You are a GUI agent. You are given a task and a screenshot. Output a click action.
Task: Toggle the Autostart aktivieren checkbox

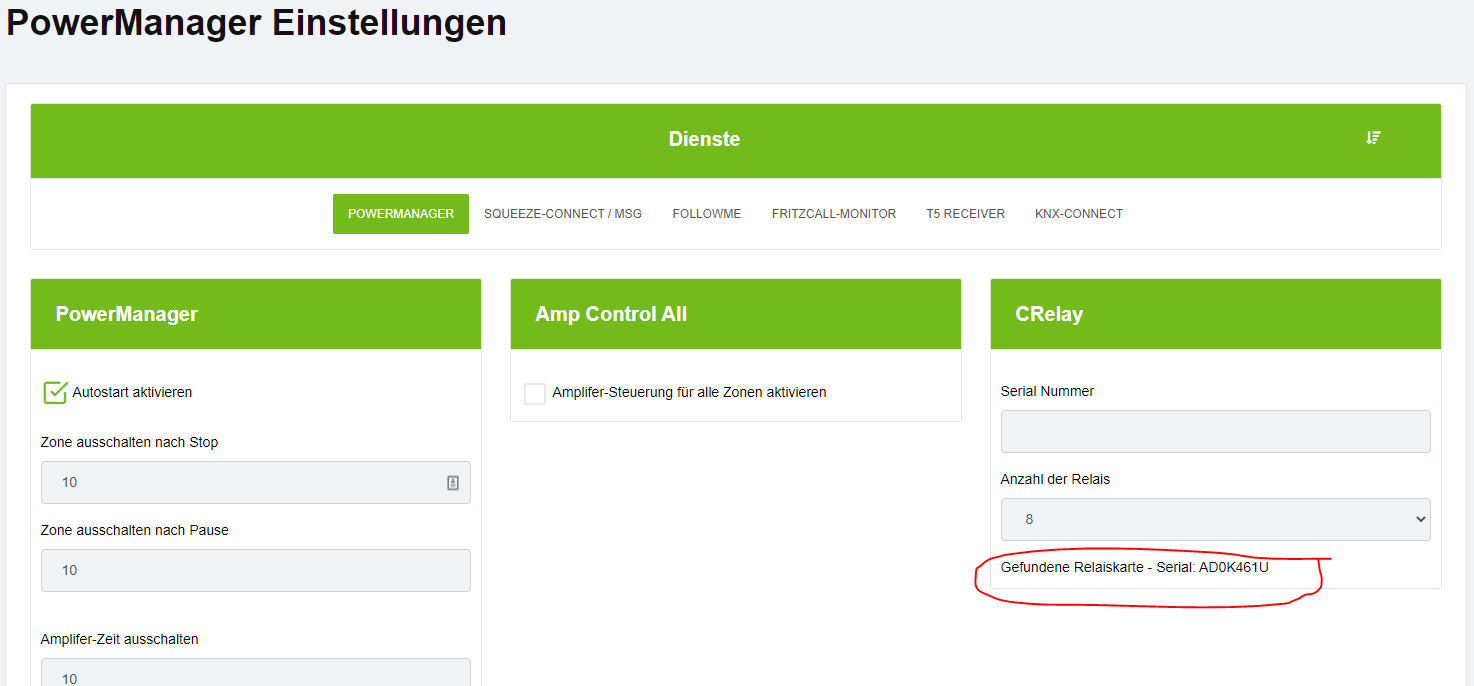pyautogui.click(x=55, y=392)
